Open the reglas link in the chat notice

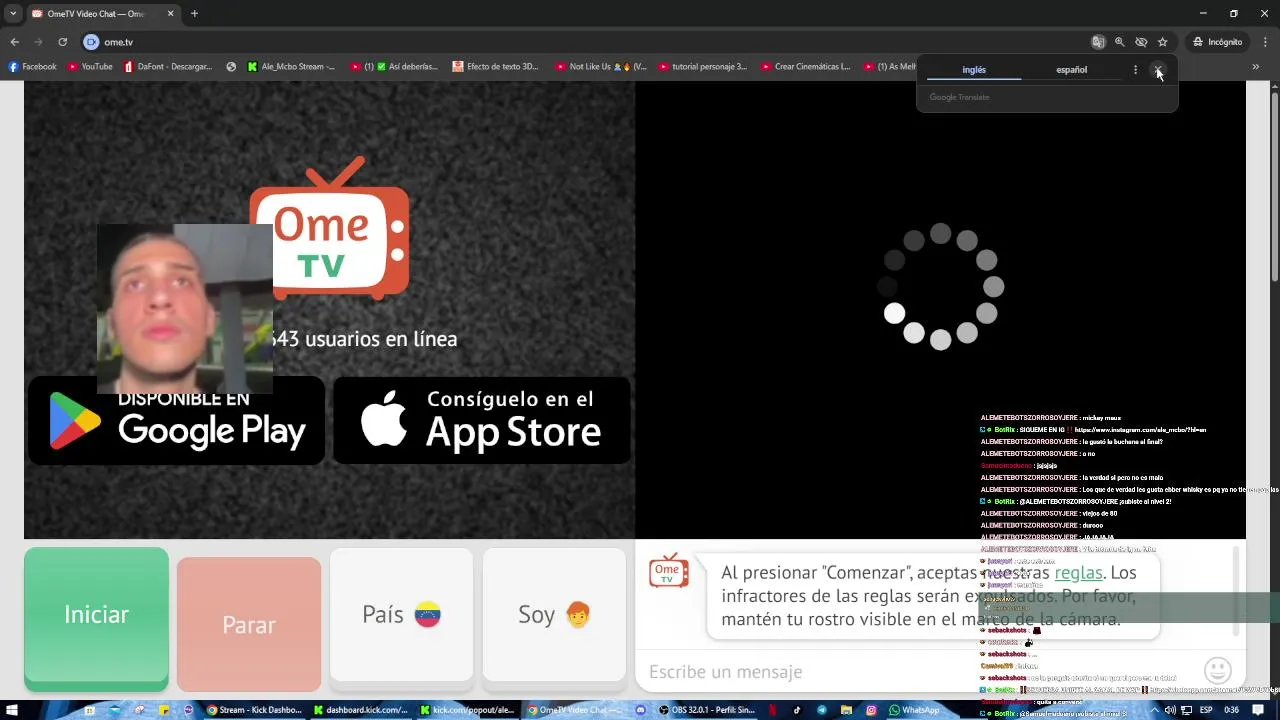[x=1078, y=573]
